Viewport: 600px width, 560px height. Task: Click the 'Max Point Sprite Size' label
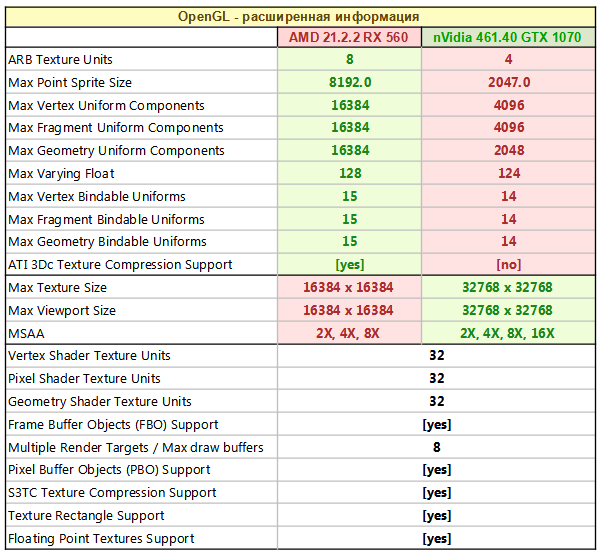[70, 83]
